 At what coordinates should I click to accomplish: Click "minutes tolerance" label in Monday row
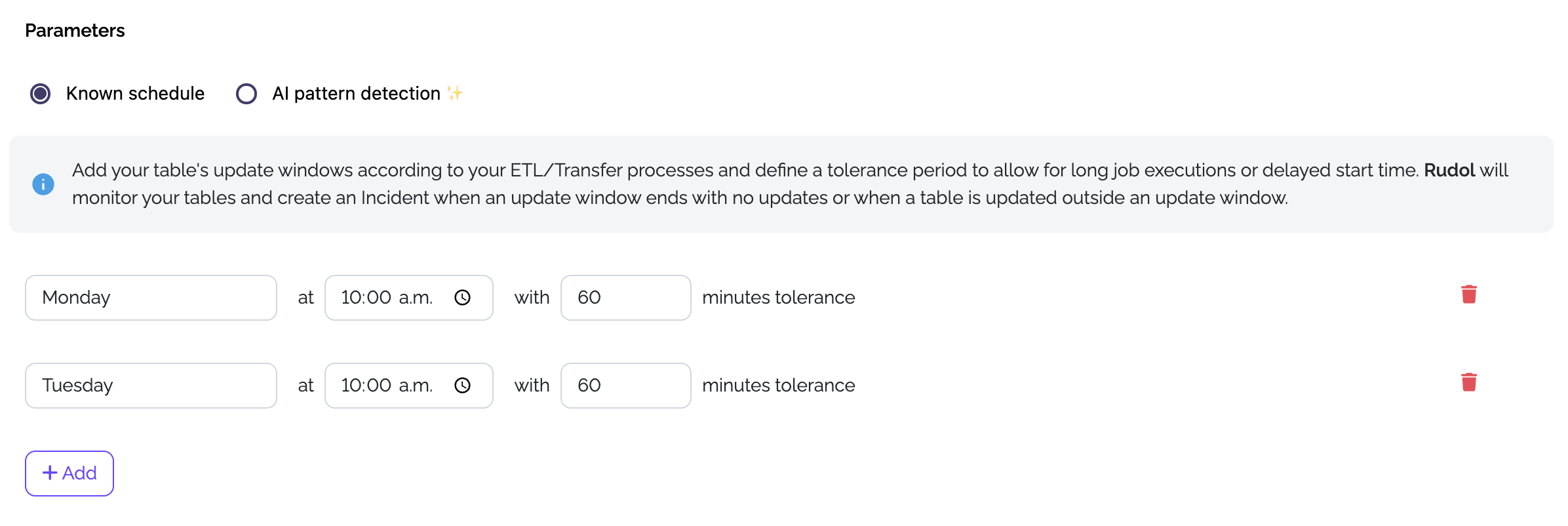click(778, 298)
